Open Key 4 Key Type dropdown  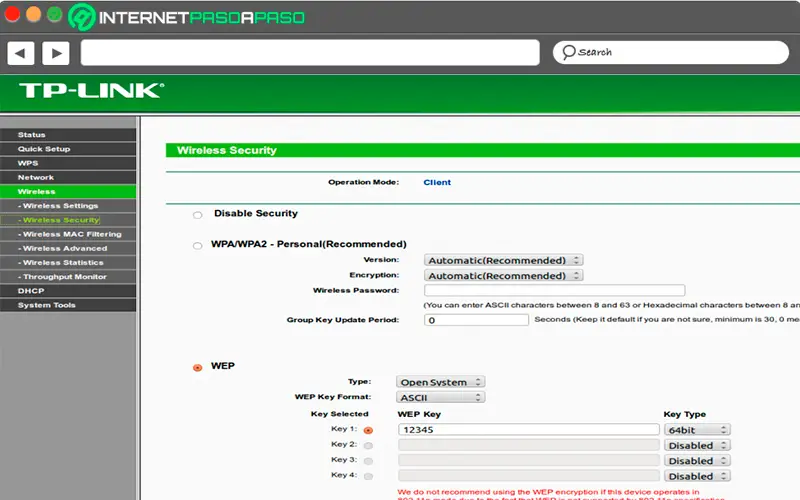click(x=697, y=476)
